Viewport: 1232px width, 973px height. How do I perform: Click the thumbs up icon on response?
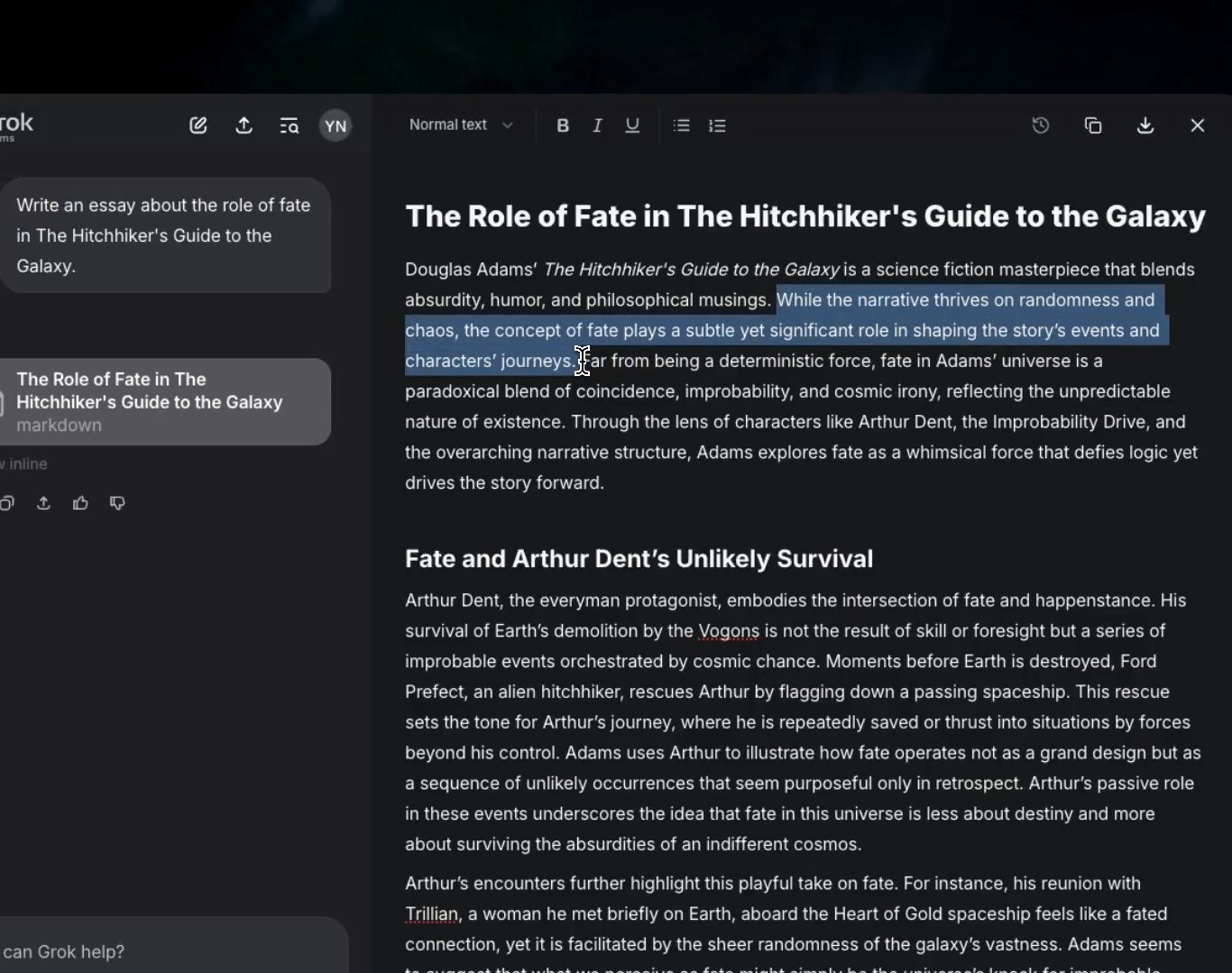(x=80, y=503)
